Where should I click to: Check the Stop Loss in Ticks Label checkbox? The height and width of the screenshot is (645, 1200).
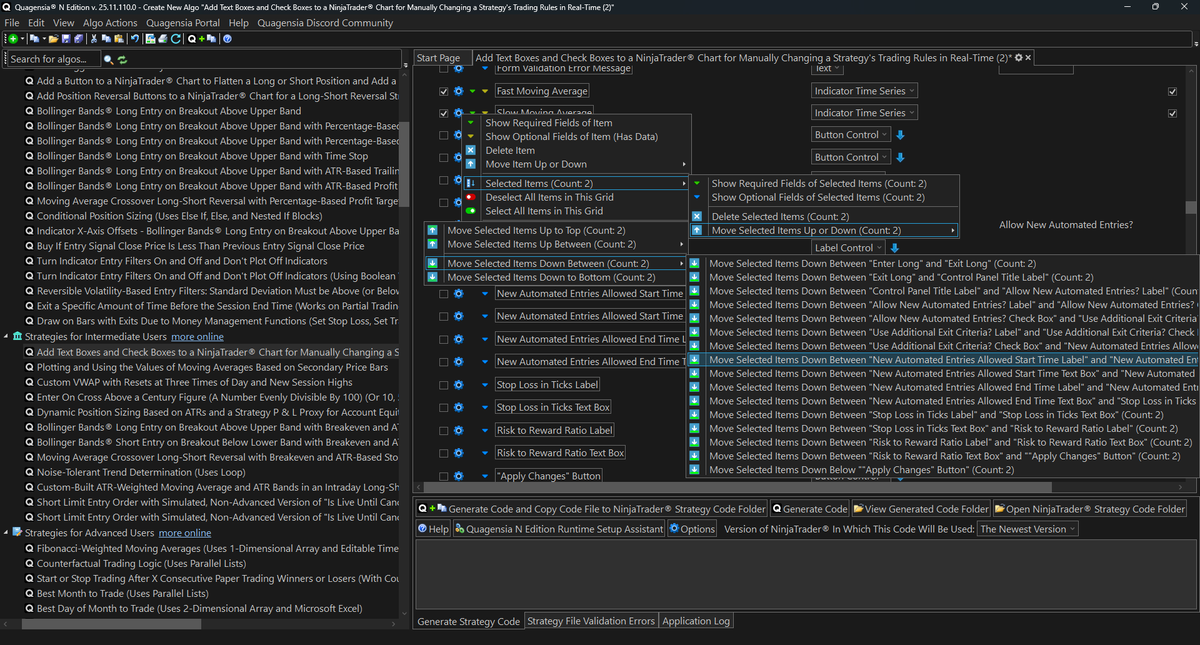coord(444,384)
